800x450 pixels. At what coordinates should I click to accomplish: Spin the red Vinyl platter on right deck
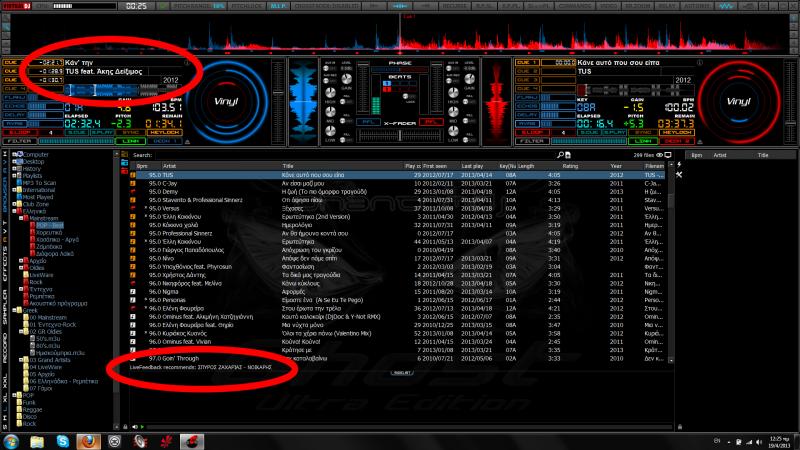[x=738, y=101]
